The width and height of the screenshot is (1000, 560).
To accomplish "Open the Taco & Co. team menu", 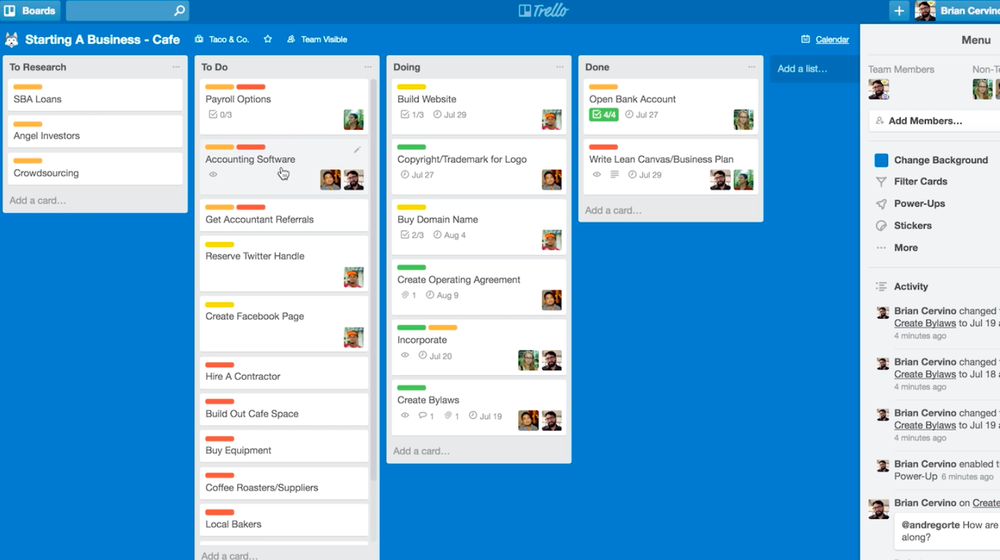I will tap(222, 40).
